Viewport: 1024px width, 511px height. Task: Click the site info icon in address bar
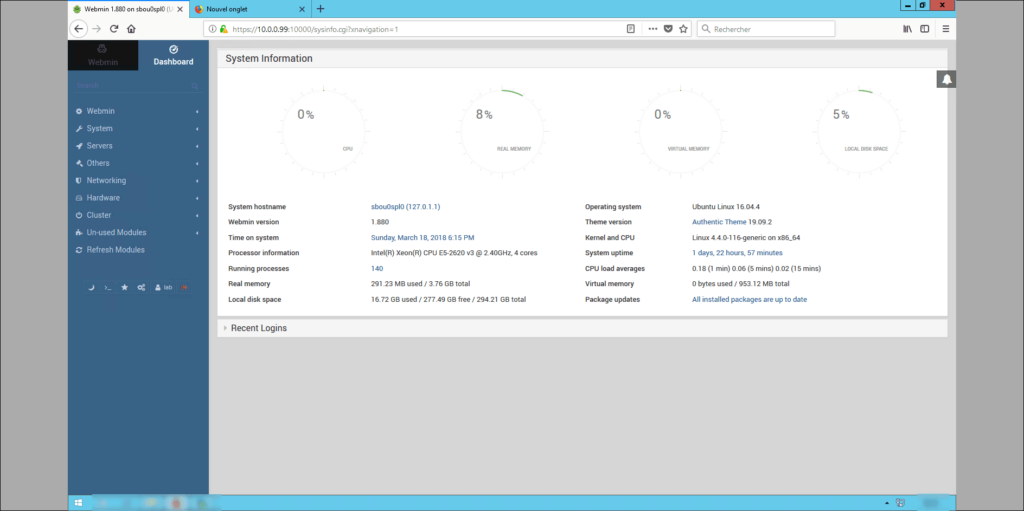click(213, 29)
